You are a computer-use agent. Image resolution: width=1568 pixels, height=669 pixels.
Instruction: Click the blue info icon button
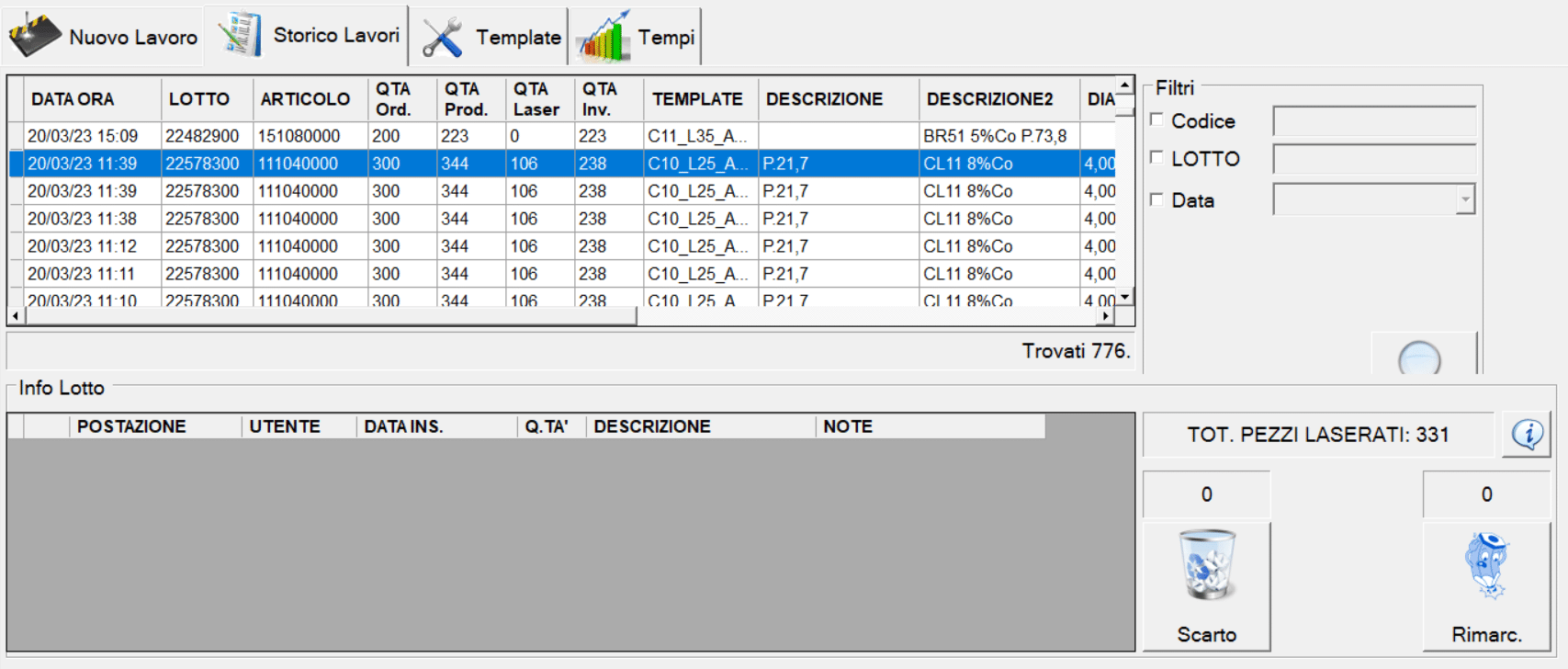1527,434
